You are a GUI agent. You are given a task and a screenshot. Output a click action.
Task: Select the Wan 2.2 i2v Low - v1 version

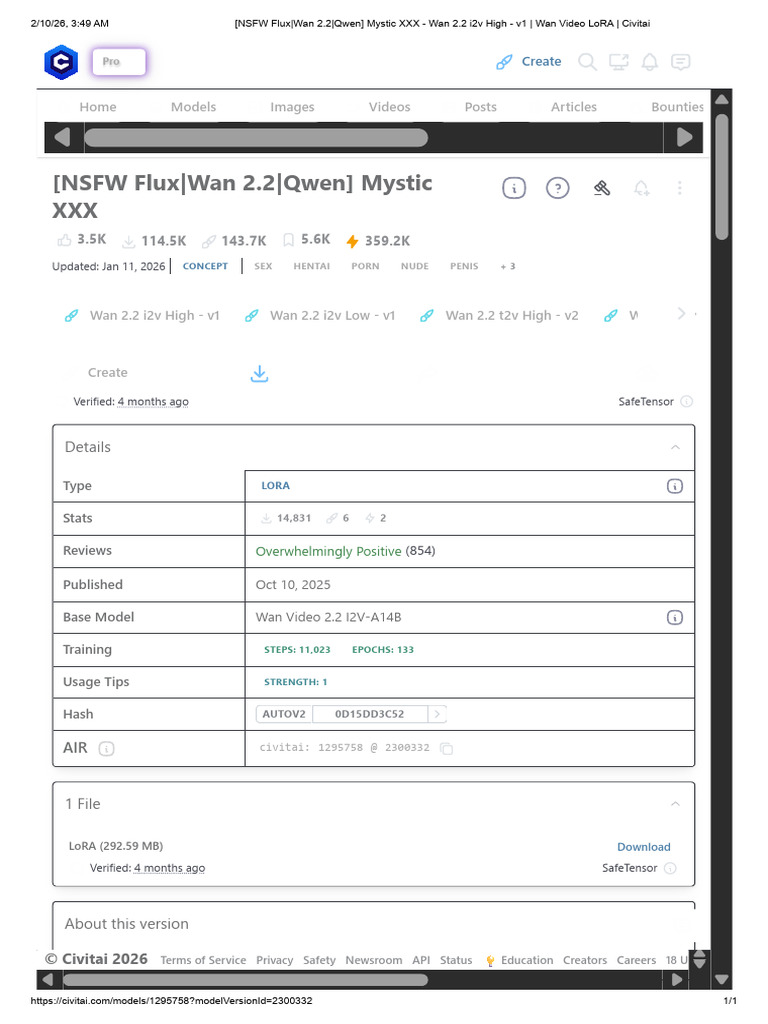coord(332,315)
